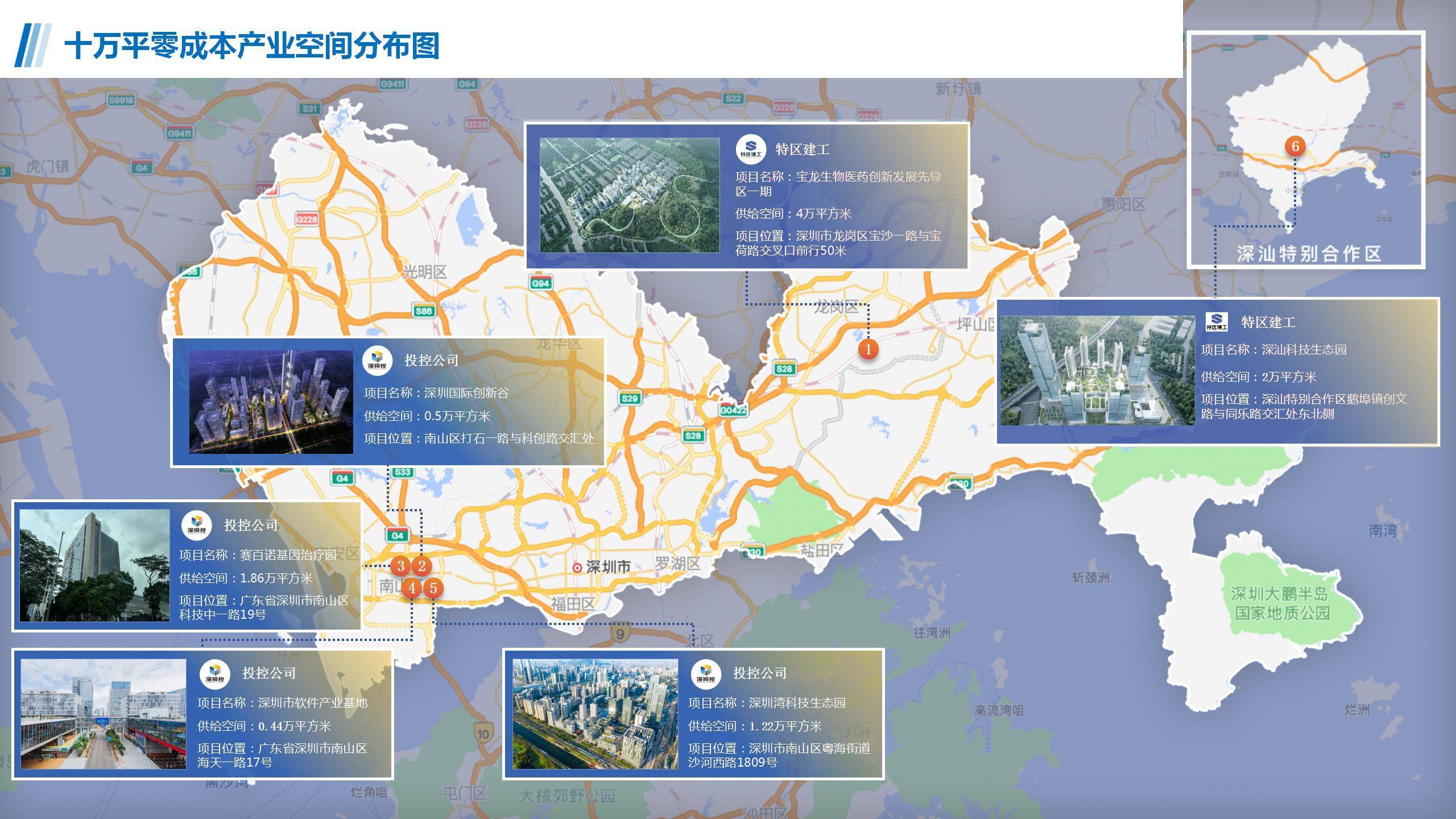Image resolution: width=1456 pixels, height=819 pixels.
Task: Click 深投控 logo in 深圳国际创新谷 card
Action: 377,360
